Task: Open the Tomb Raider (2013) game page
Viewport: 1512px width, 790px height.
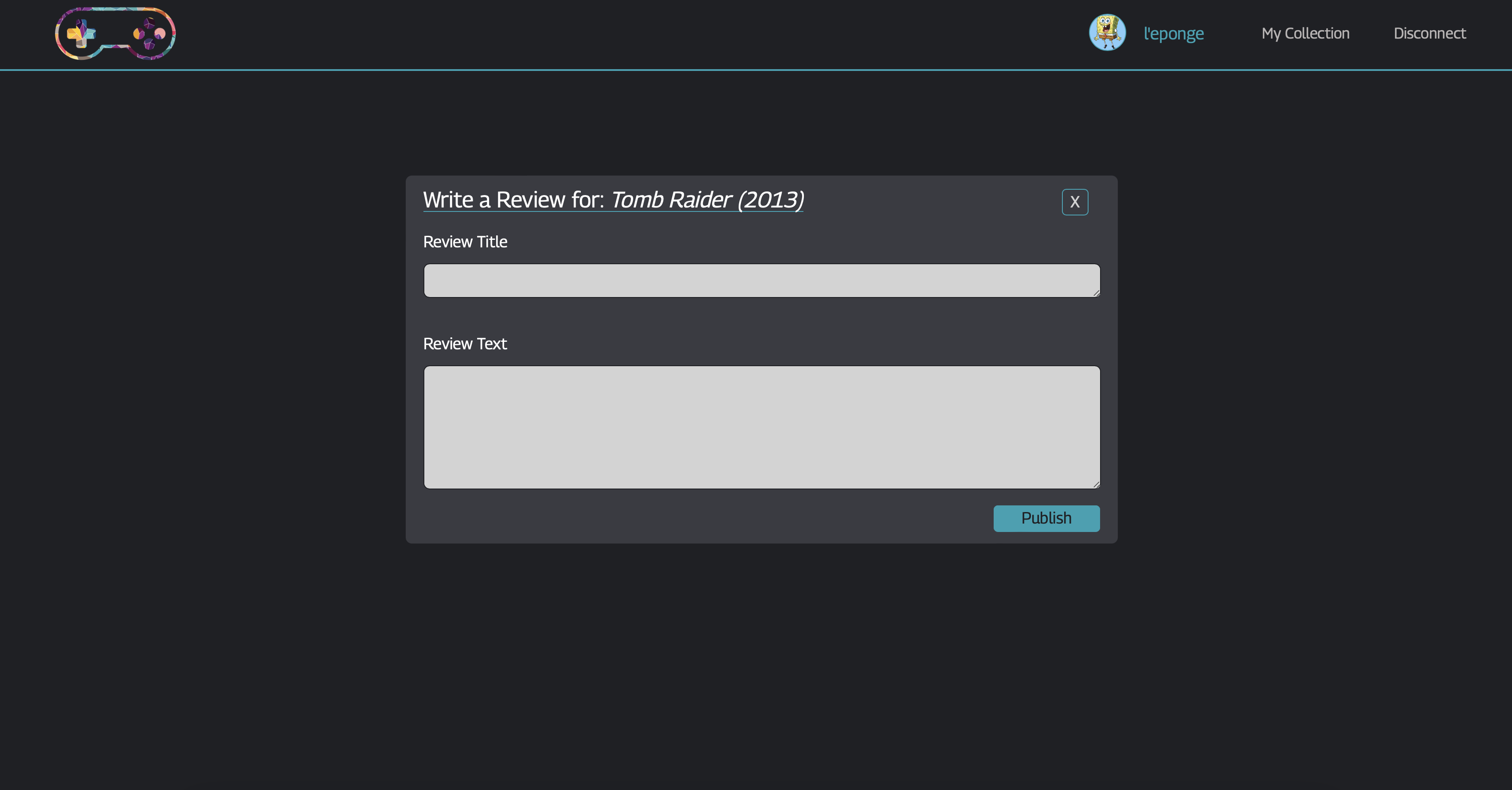Action: [x=707, y=199]
